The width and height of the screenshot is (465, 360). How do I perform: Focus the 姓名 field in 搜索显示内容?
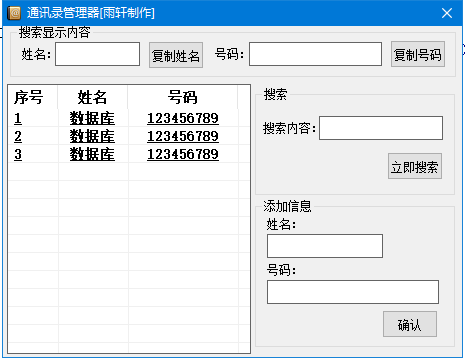tap(97, 54)
